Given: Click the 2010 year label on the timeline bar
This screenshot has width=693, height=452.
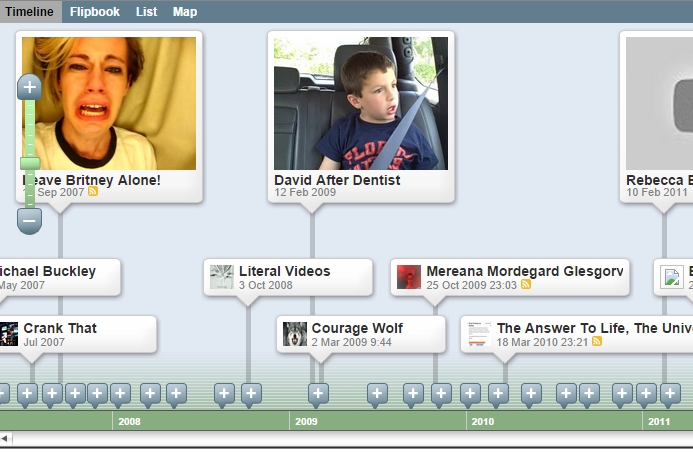Looking at the screenshot, I should coord(483,422).
